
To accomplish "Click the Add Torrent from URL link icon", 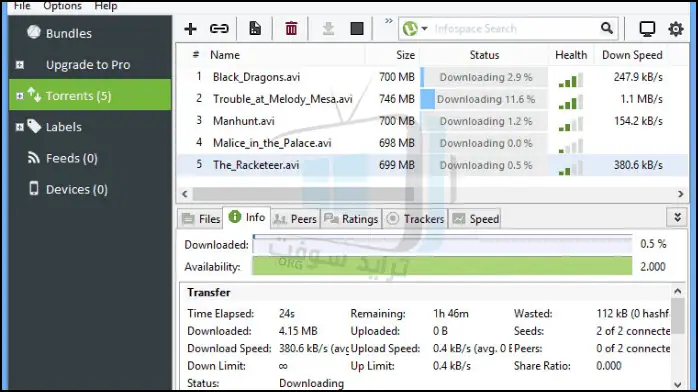I will point(219,29).
